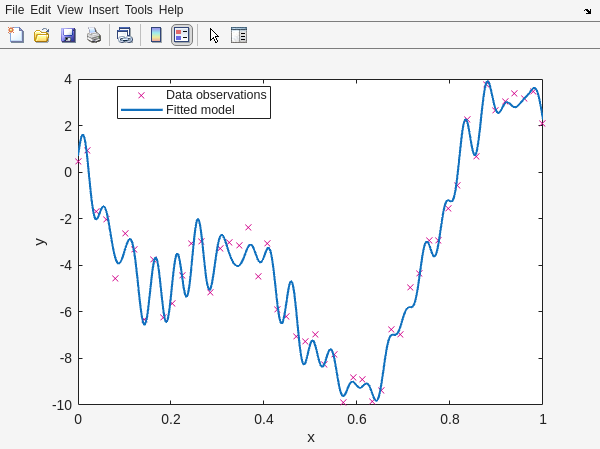Image resolution: width=600 pixels, height=449 pixels.
Task: Click the x axis label below the plot
Action: 310,437
